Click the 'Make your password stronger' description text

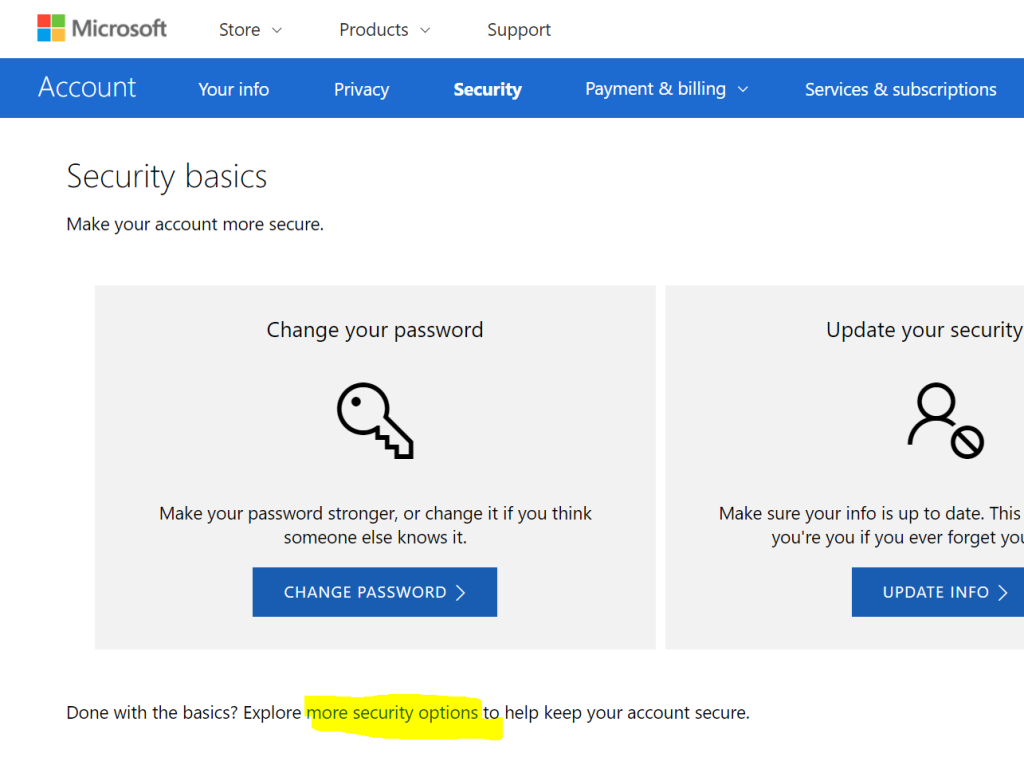click(375, 525)
